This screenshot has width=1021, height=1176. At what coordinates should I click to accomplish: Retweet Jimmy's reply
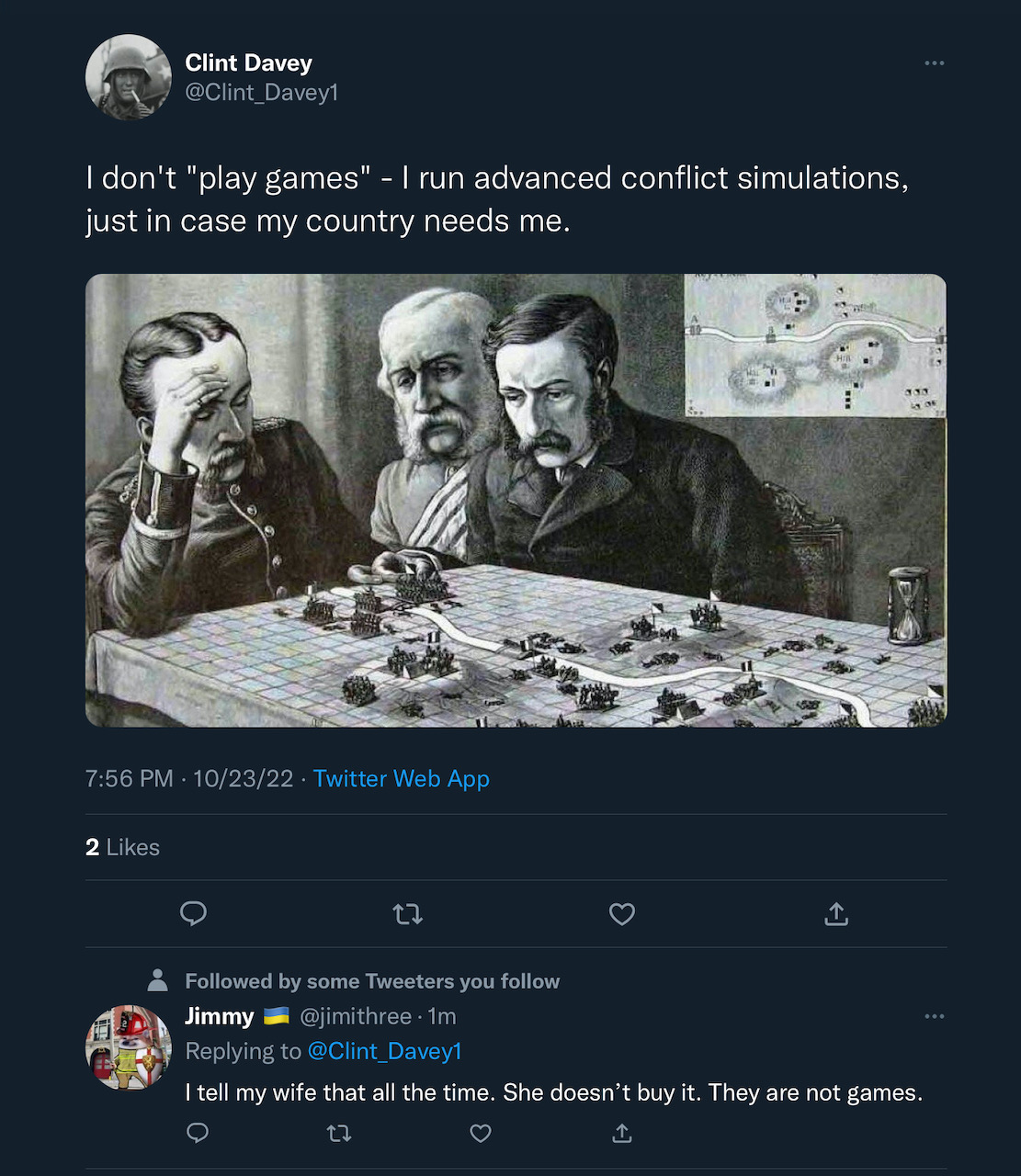(x=339, y=1133)
